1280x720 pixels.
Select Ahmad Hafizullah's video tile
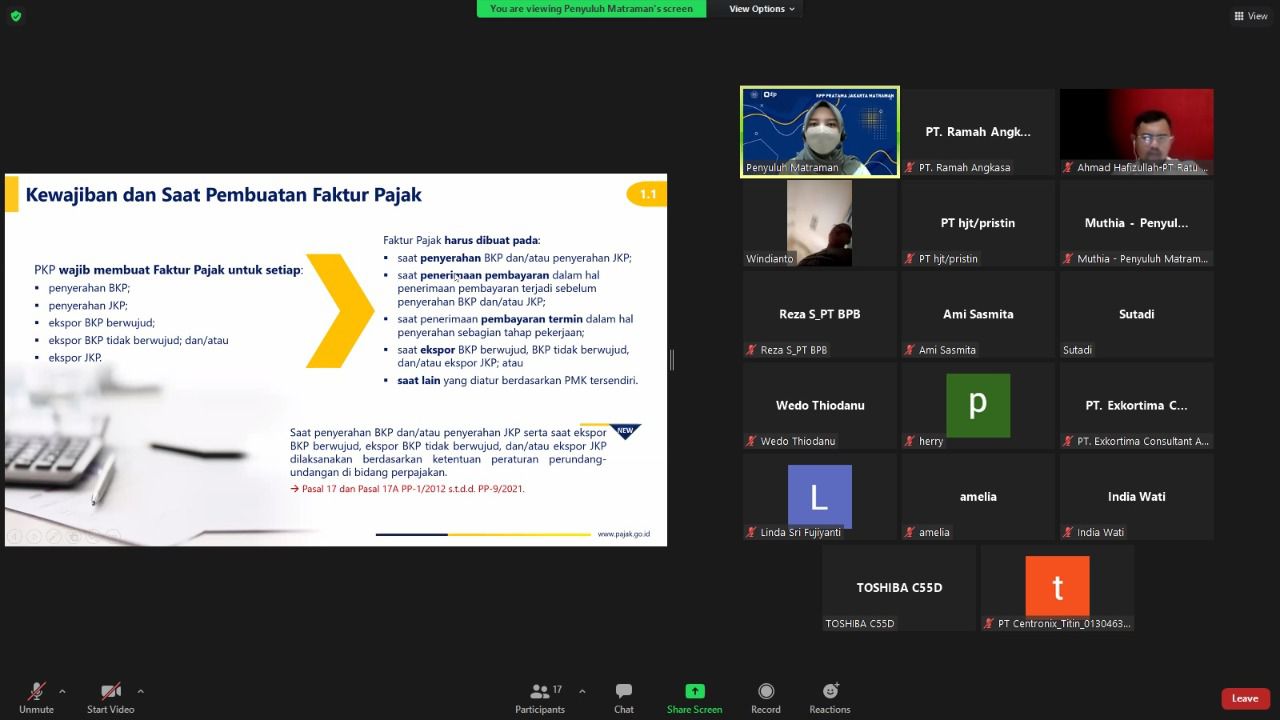point(1136,132)
